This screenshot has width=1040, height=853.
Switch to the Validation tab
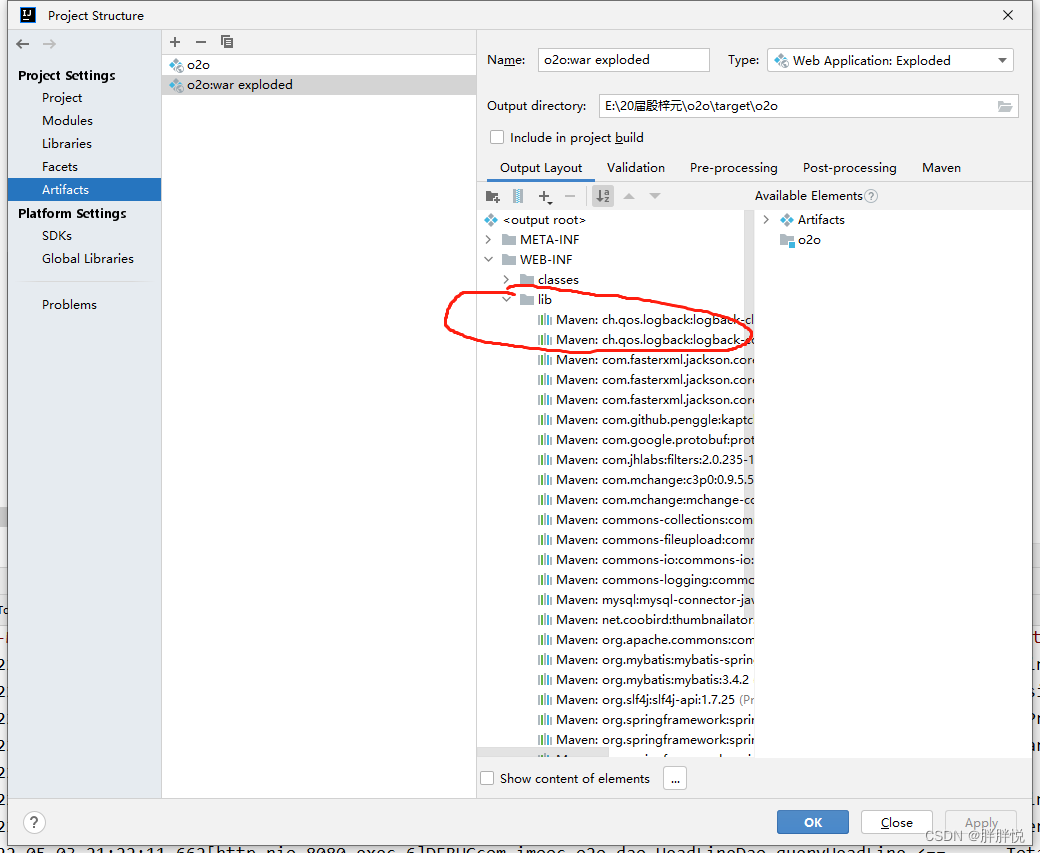point(636,167)
